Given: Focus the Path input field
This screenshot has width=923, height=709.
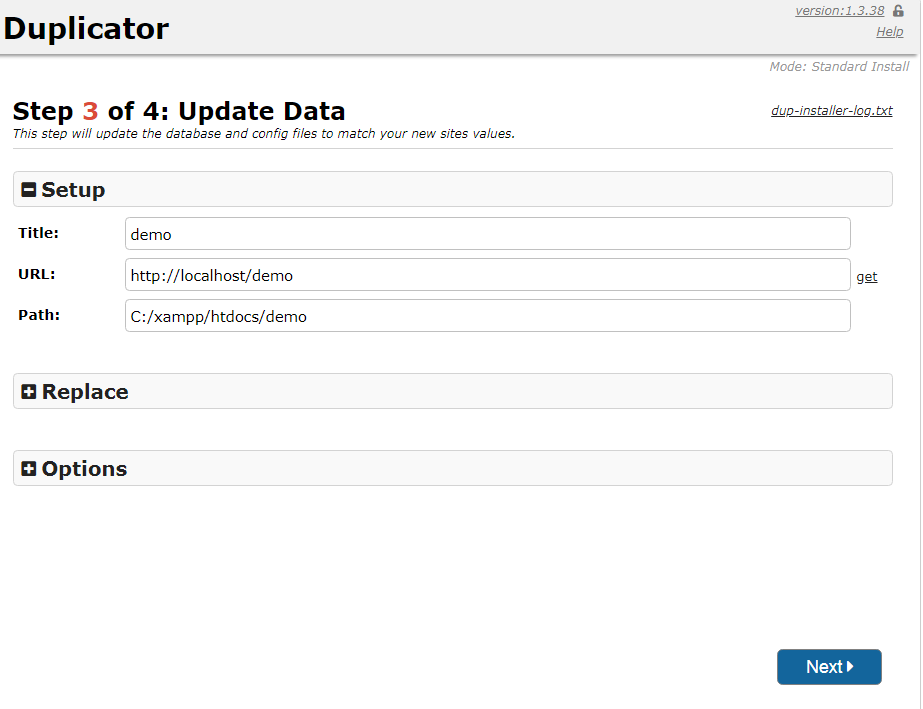Looking at the screenshot, I should 488,316.
